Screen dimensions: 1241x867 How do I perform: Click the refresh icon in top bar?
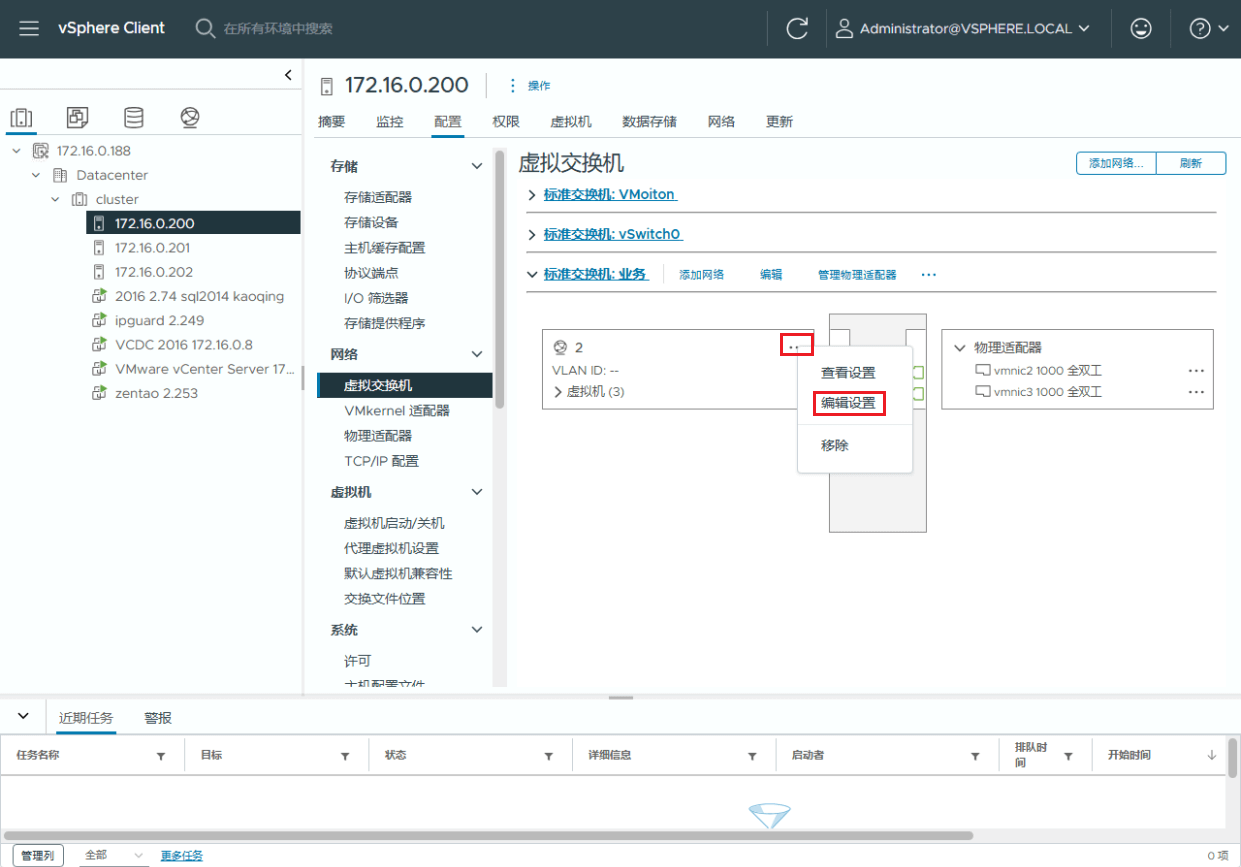(797, 28)
